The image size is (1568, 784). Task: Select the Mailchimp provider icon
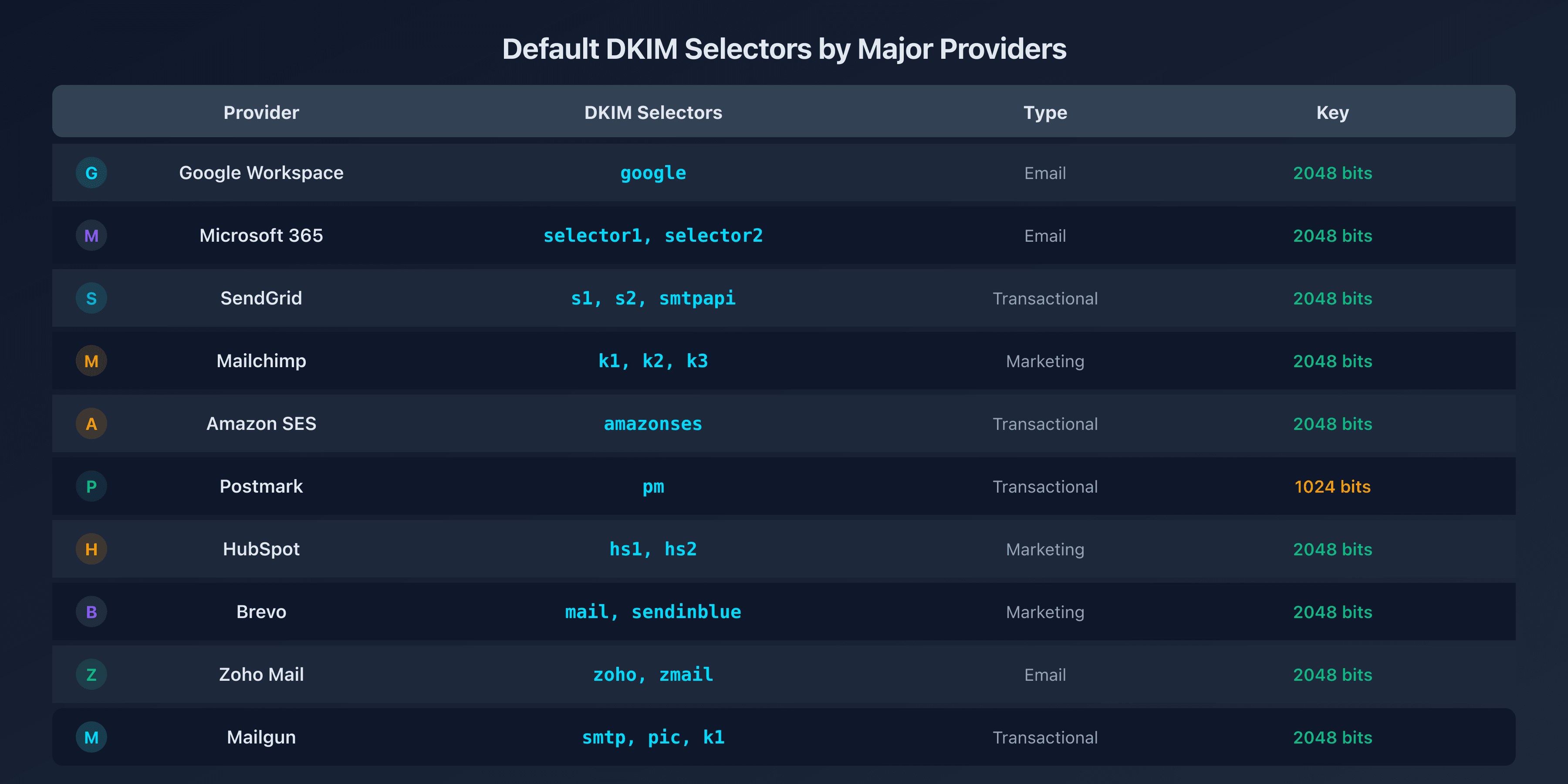tap(91, 360)
